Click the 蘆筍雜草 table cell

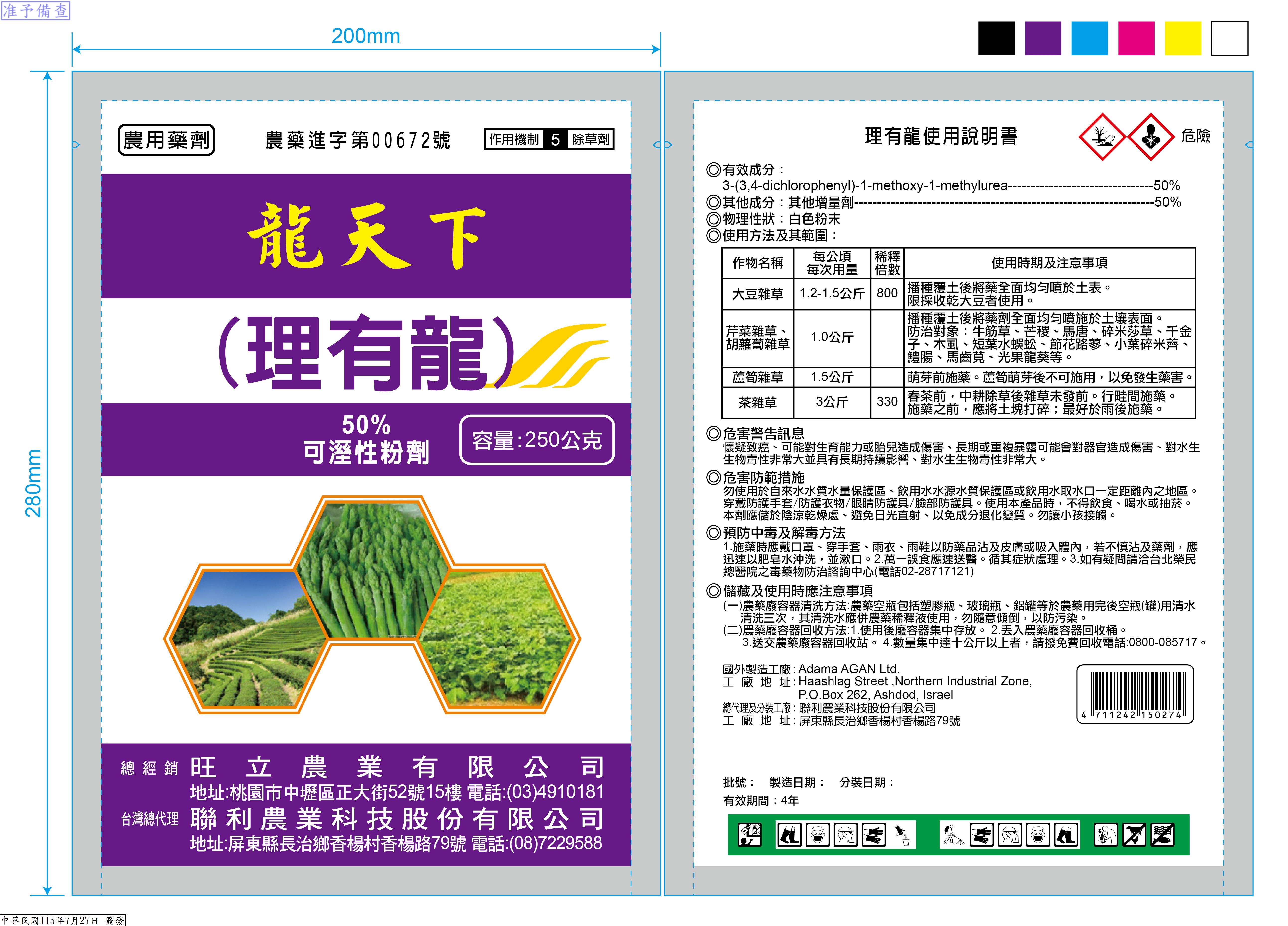(758, 377)
